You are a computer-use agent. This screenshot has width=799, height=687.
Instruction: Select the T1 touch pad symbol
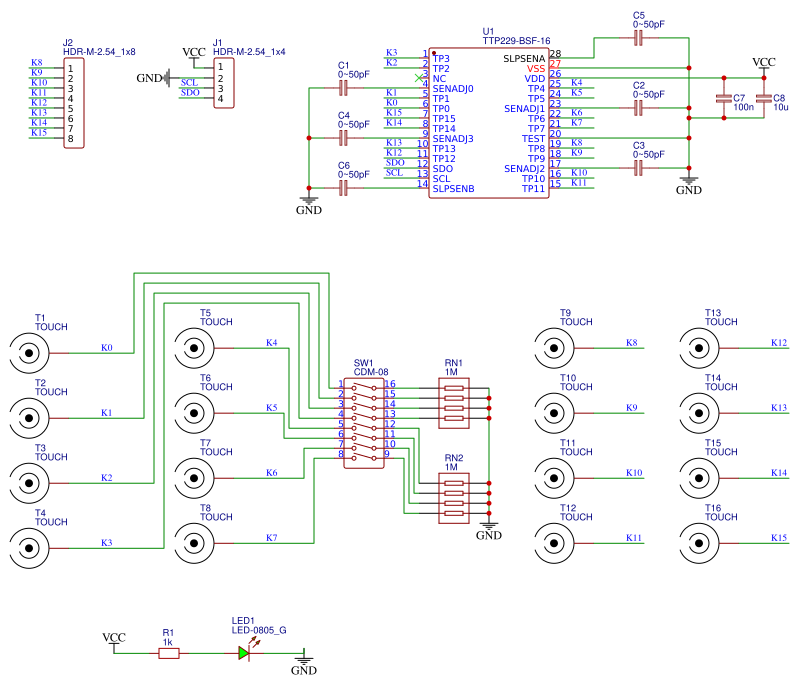pyautogui.click(x=28, y=353)
